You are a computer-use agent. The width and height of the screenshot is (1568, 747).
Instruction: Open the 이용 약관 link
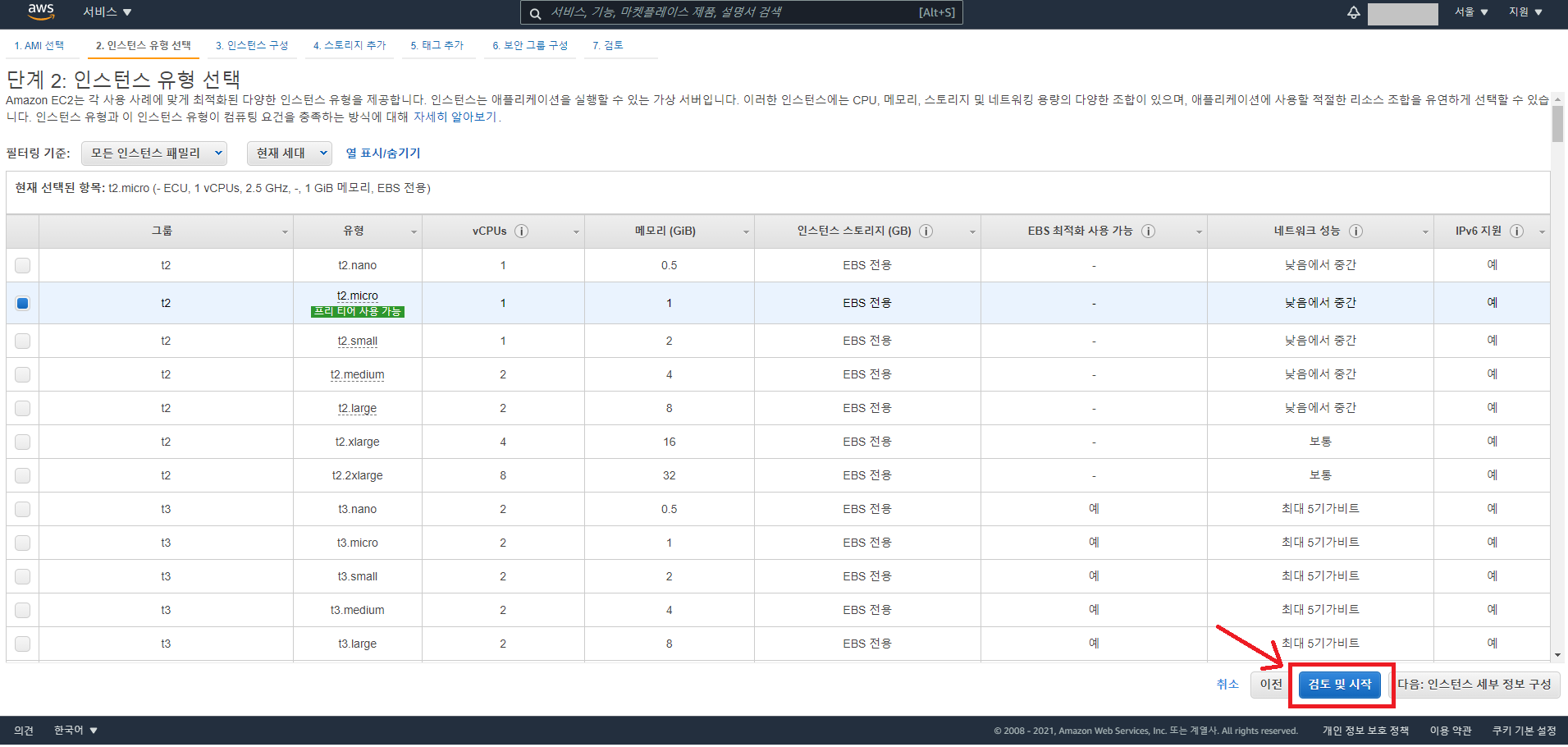point(1451,730)
